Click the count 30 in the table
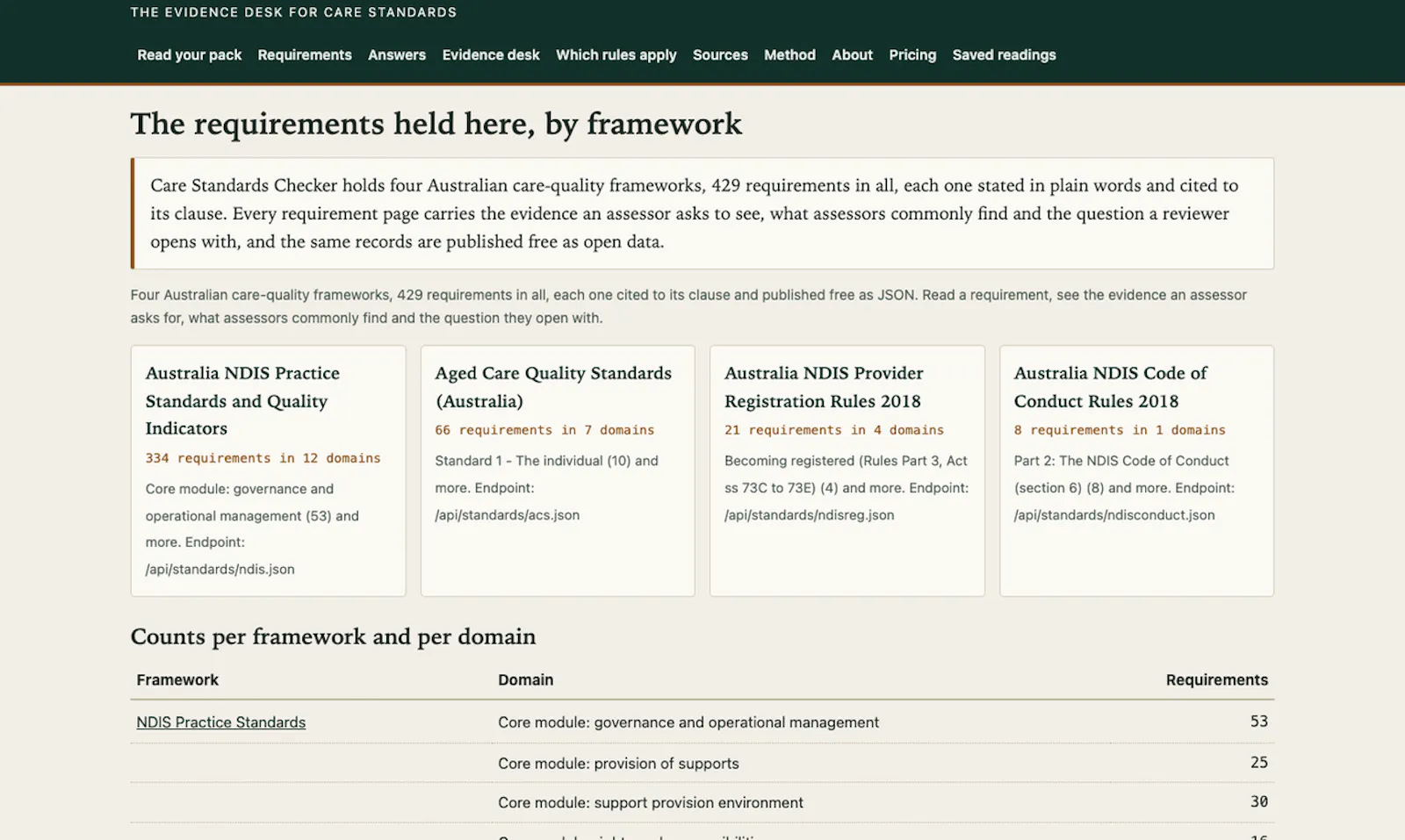 click(x=1259, y=801)
